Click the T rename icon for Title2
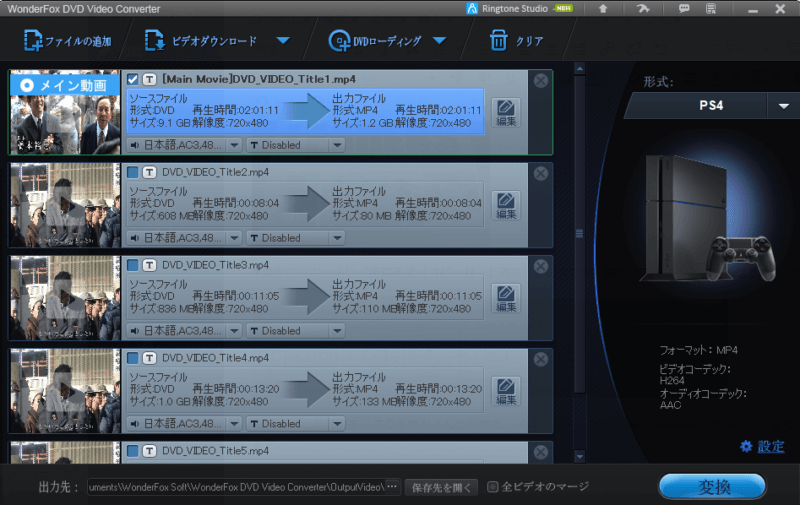The image size is (800, 505). click(149, 172)
